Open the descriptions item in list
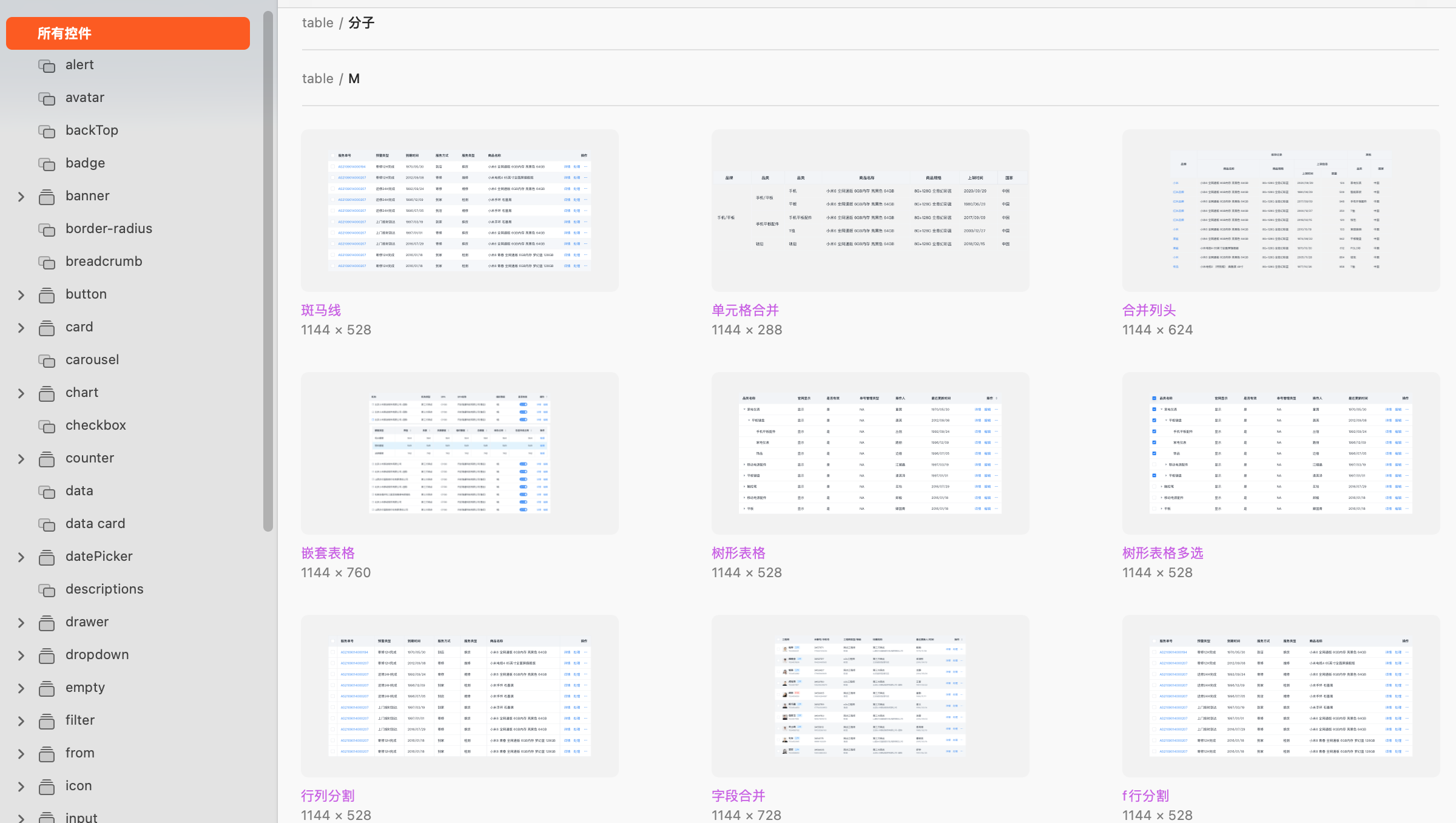 104,589
